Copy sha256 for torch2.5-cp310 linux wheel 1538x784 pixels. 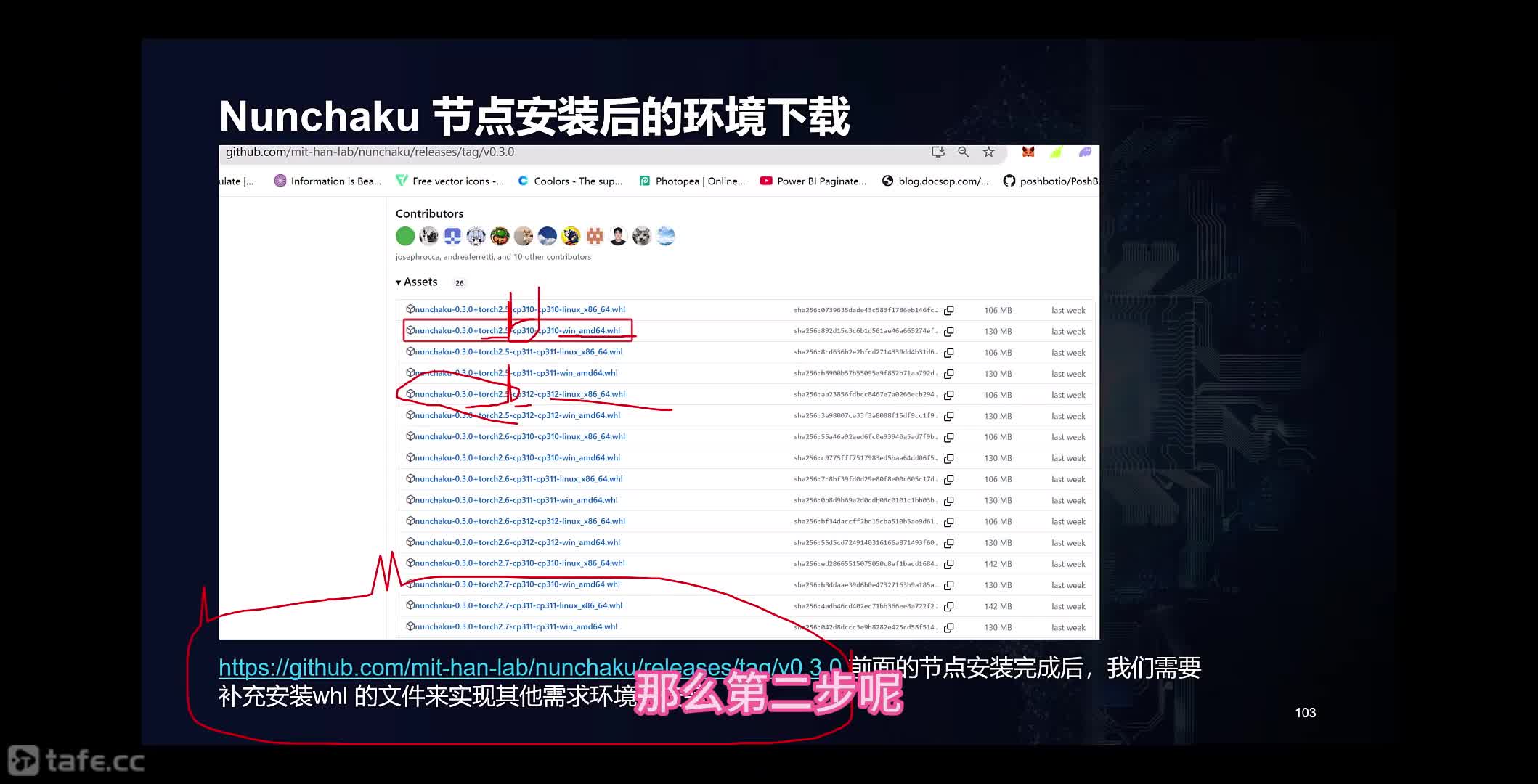(x=948, y=310)
